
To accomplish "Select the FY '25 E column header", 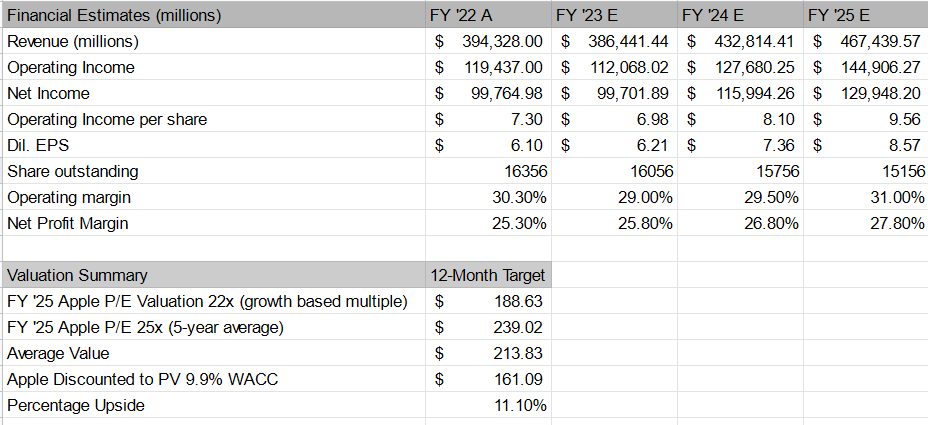I will pyautogui.click(x=866, y=15).
